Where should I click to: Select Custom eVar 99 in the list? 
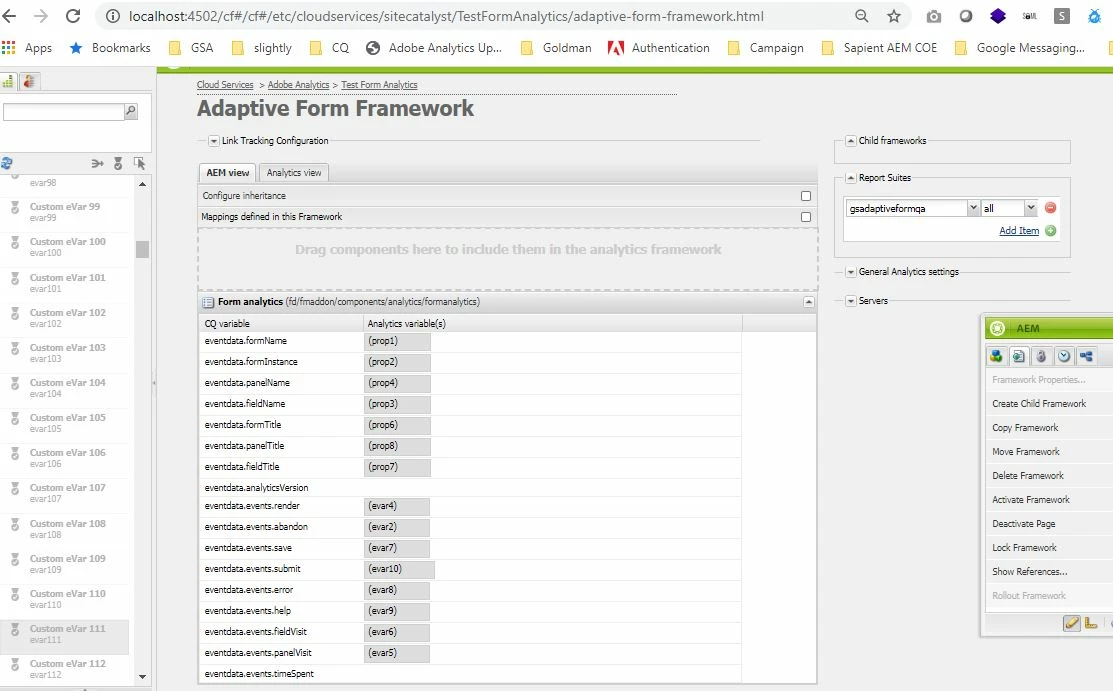tap(65, 212)
